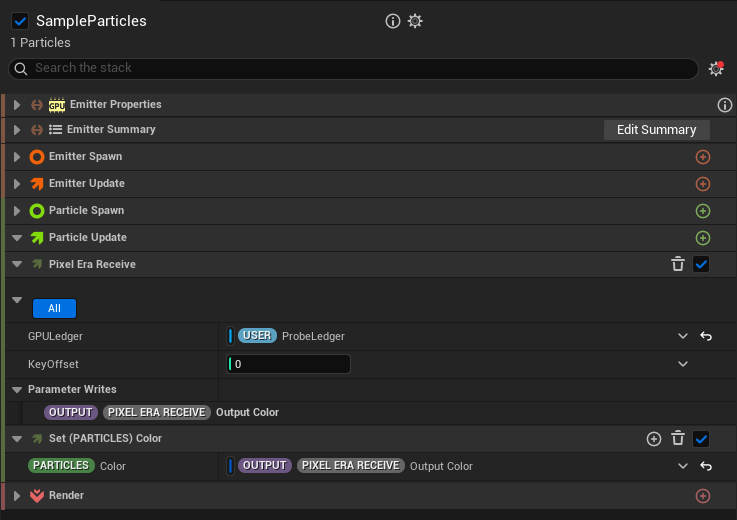Click the KeyOffset value field

click(288, 364)
